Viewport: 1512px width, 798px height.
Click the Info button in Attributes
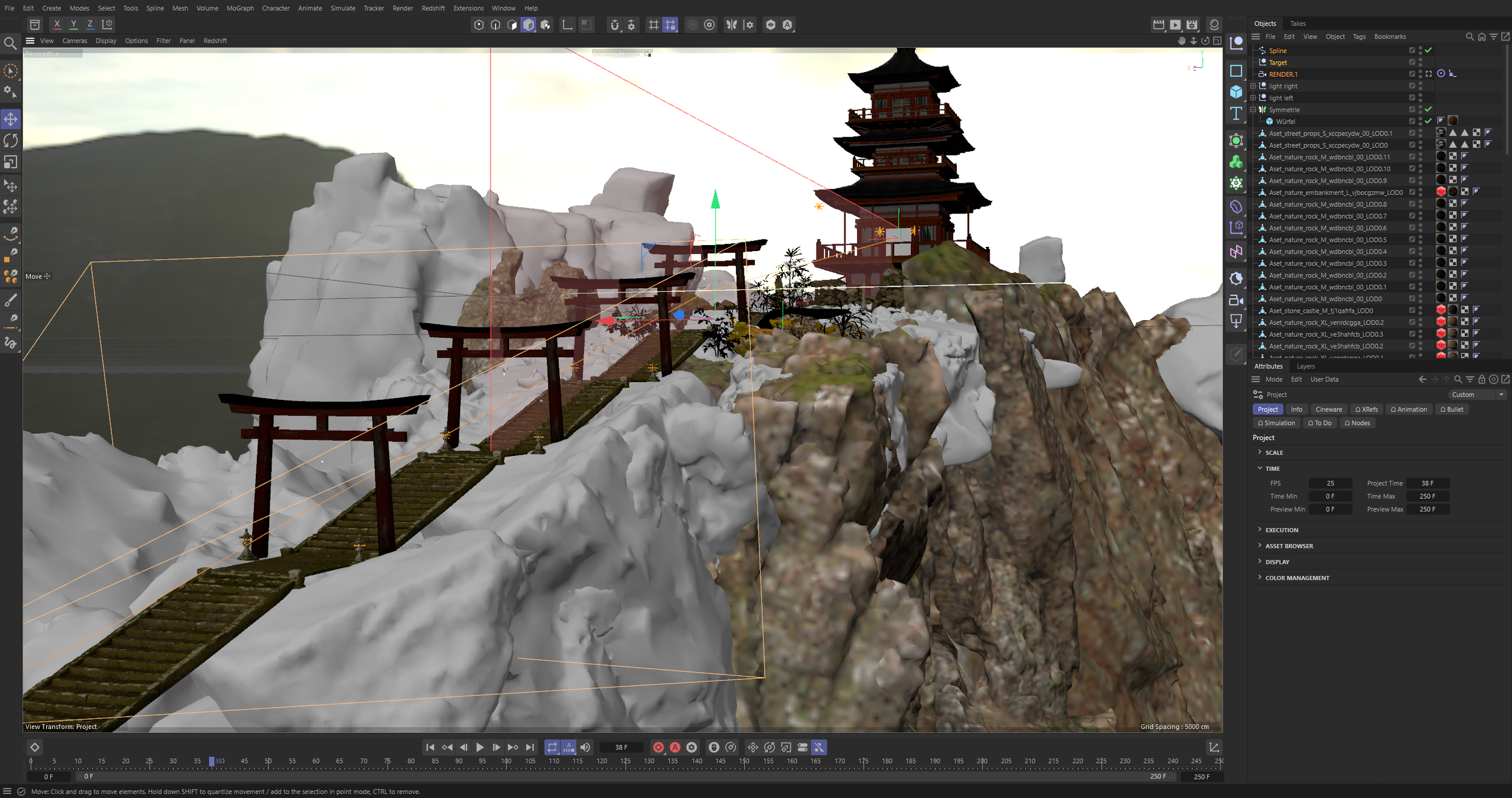point(1297,410)
